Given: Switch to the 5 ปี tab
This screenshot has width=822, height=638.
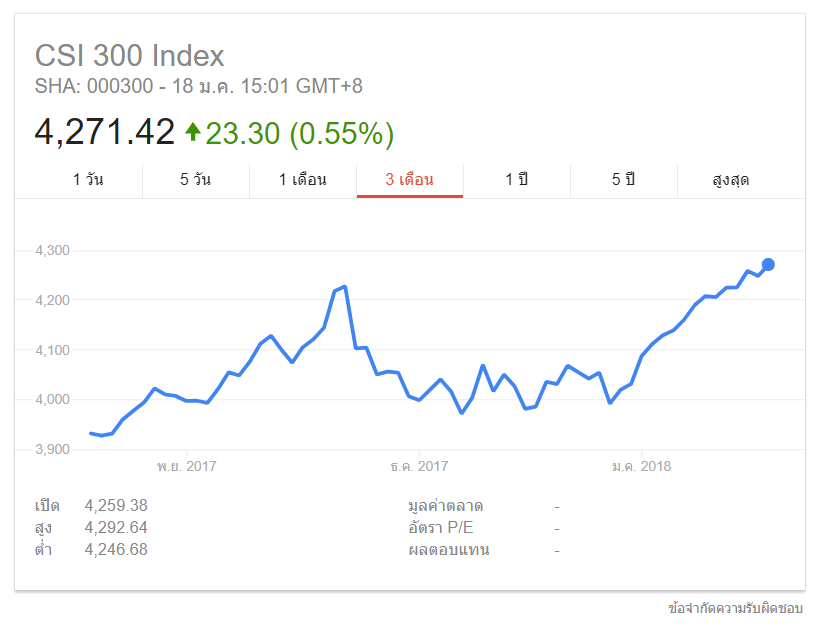Looking at the screenshot, I should click(623, 180).
